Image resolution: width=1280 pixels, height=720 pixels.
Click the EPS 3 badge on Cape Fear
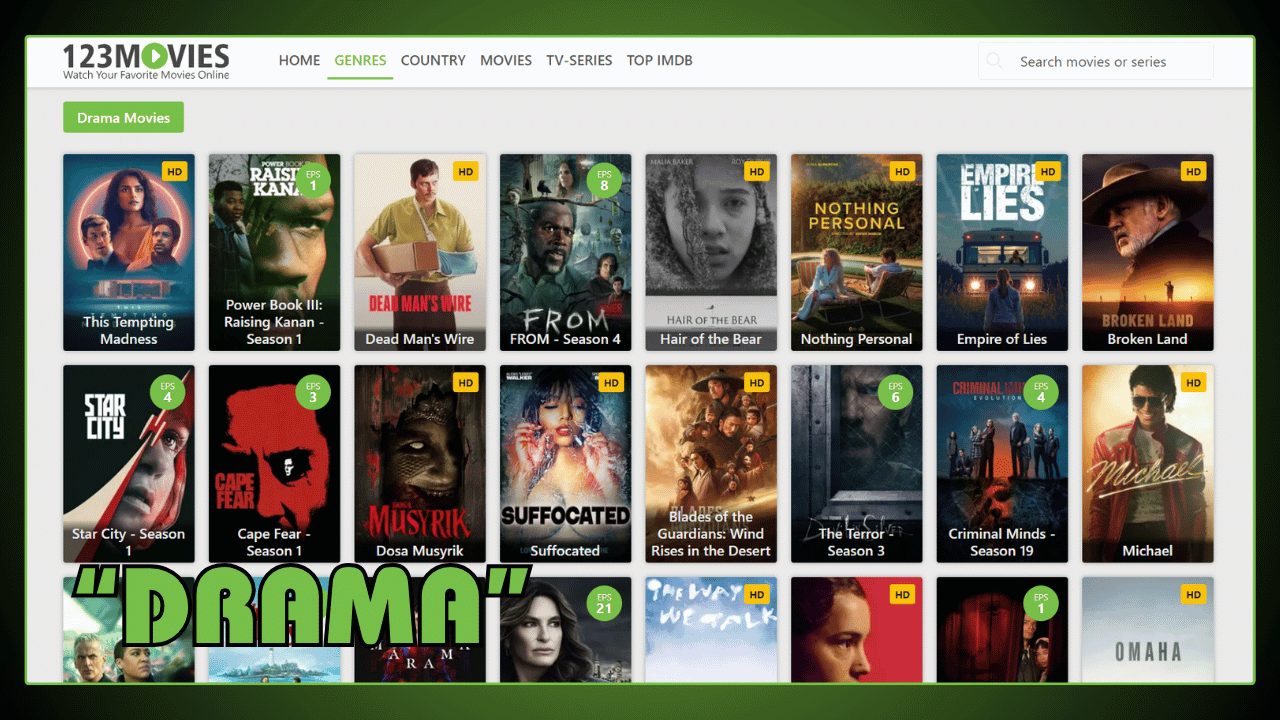click(313, 391)
